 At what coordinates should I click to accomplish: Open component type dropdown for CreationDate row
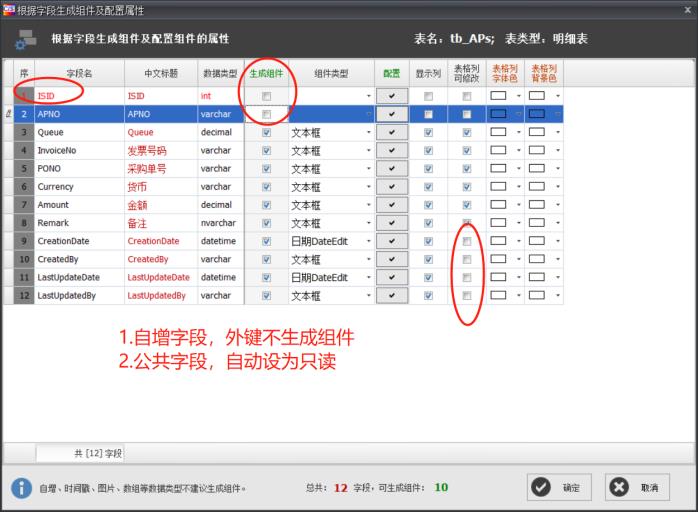(x=369, y=241)
